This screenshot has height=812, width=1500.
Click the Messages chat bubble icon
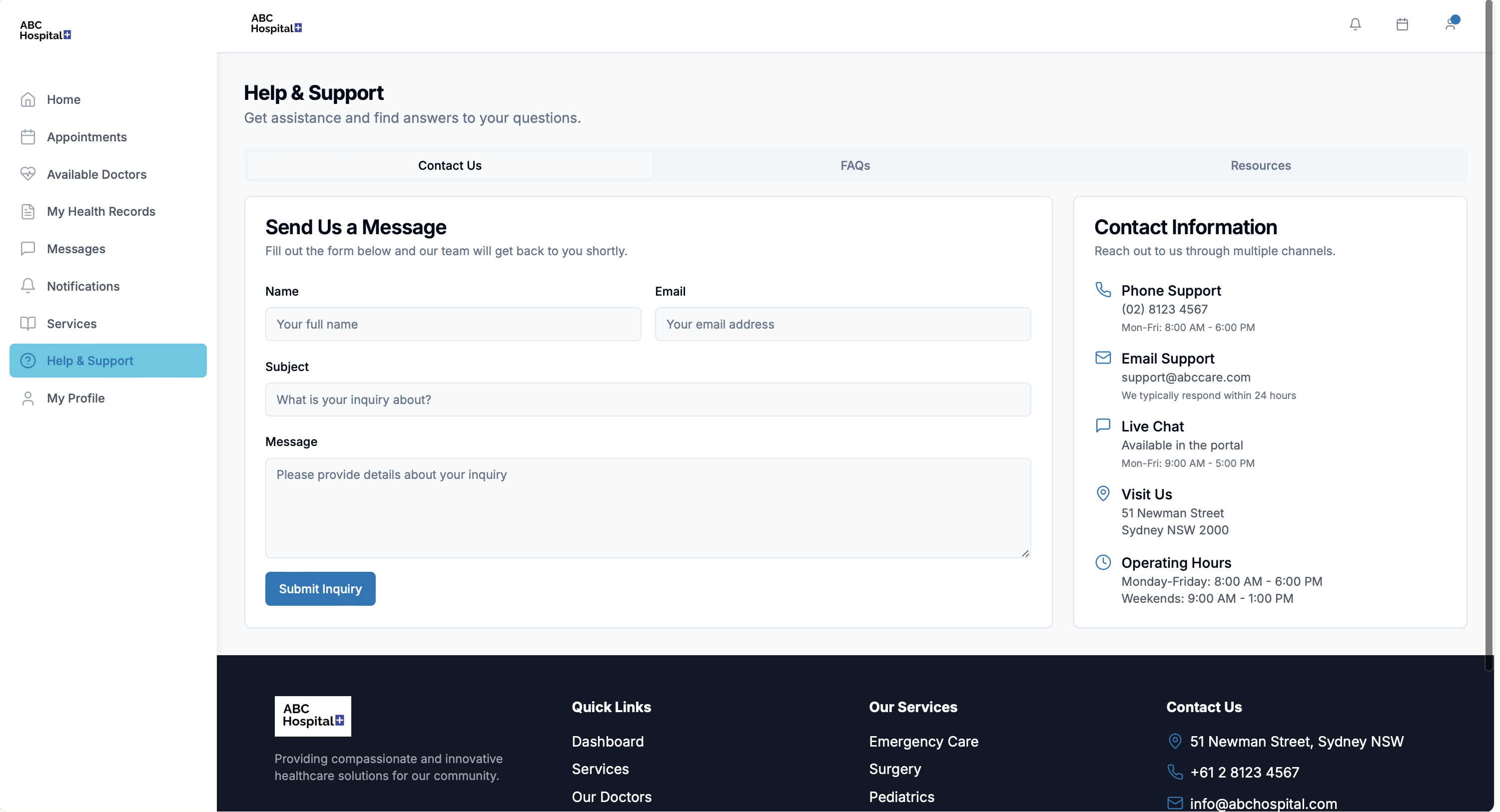tap(28, 249)
